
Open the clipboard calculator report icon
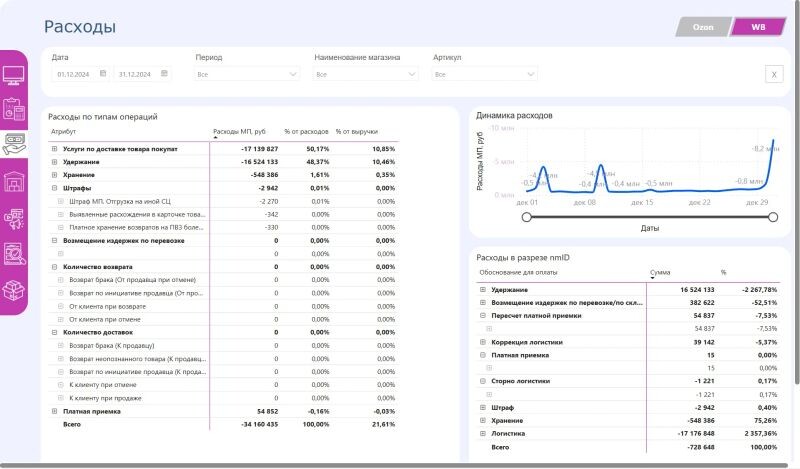[14, 110]
